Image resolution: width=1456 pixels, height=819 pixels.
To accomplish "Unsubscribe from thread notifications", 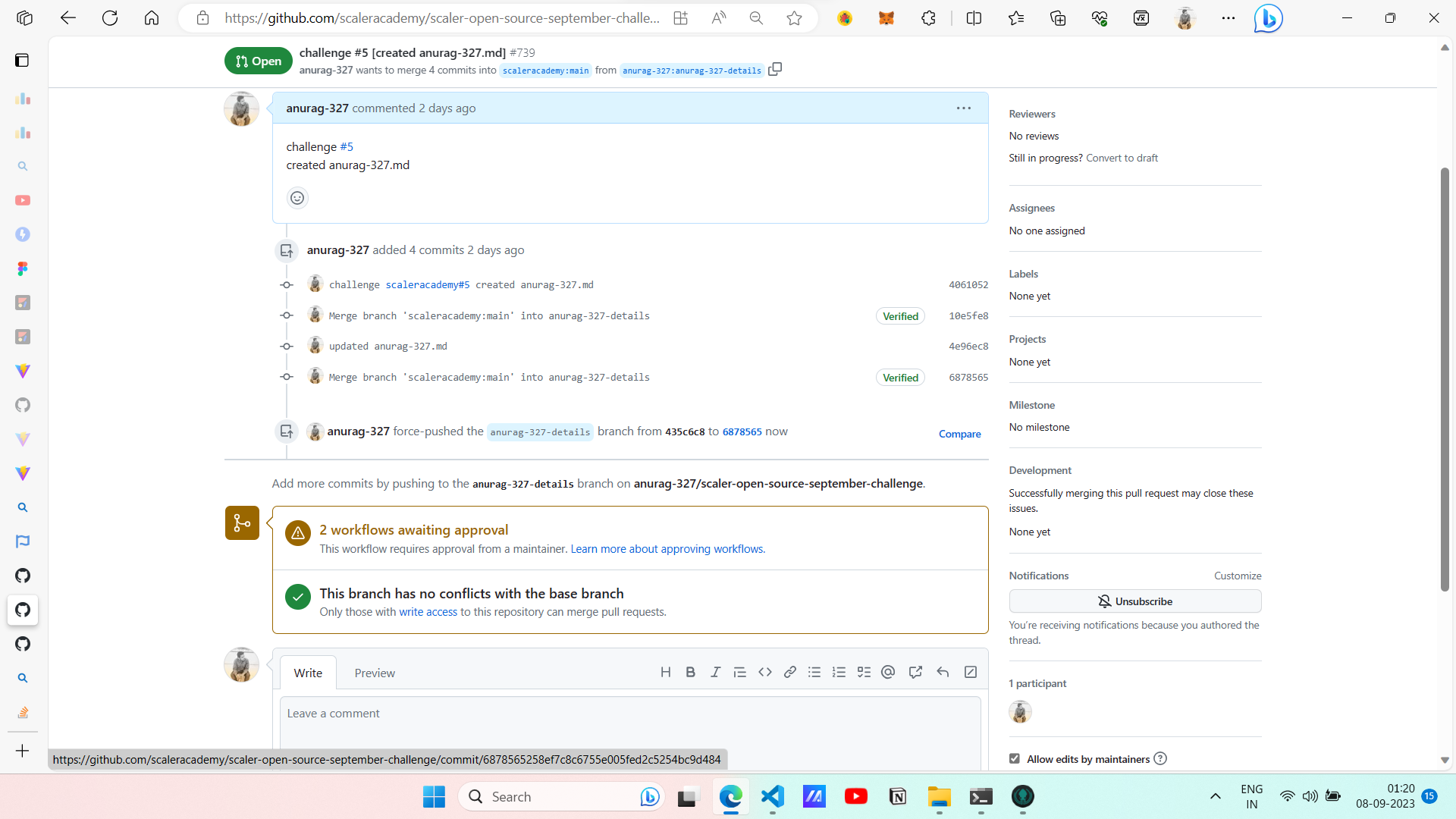I will (1135, 601).
